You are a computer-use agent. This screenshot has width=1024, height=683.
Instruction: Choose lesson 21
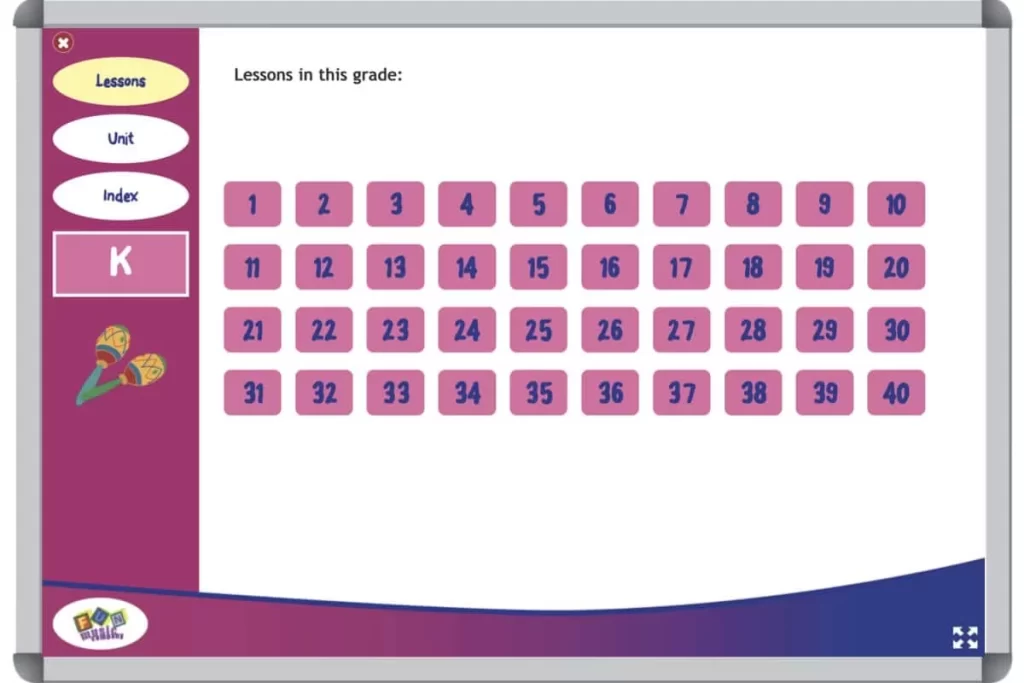tap(252, 330)
